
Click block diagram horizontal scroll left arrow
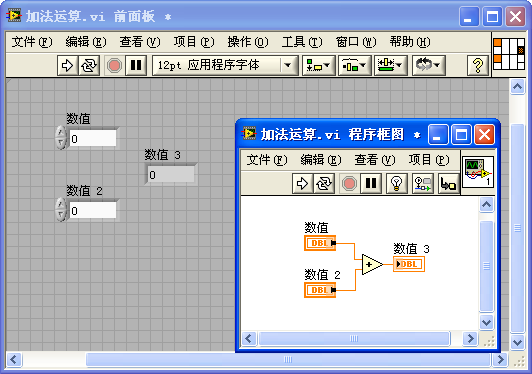click(249, 338)
